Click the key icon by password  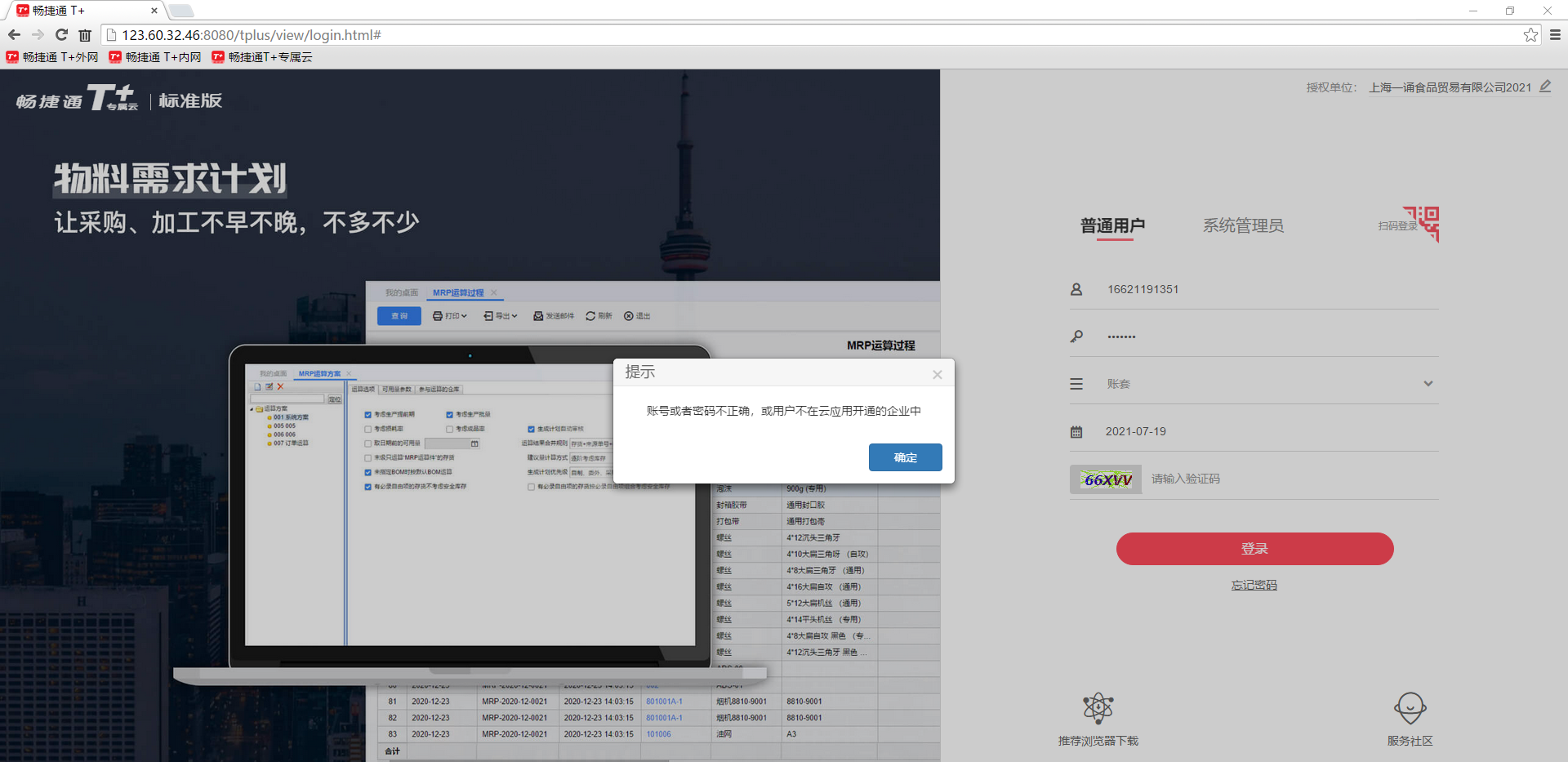point(1076,336)
